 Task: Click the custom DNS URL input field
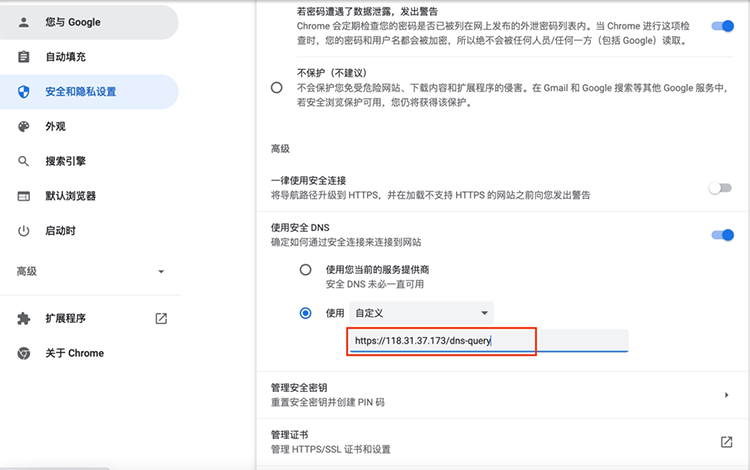(489, 341)
